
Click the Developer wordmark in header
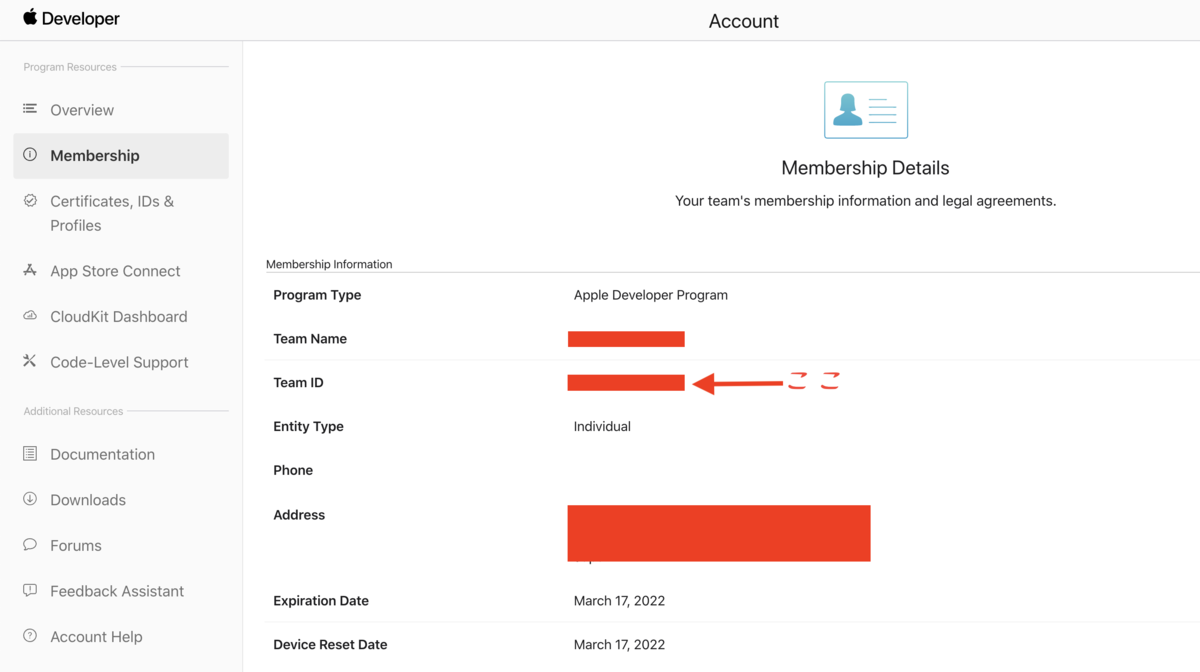(81, 19)
